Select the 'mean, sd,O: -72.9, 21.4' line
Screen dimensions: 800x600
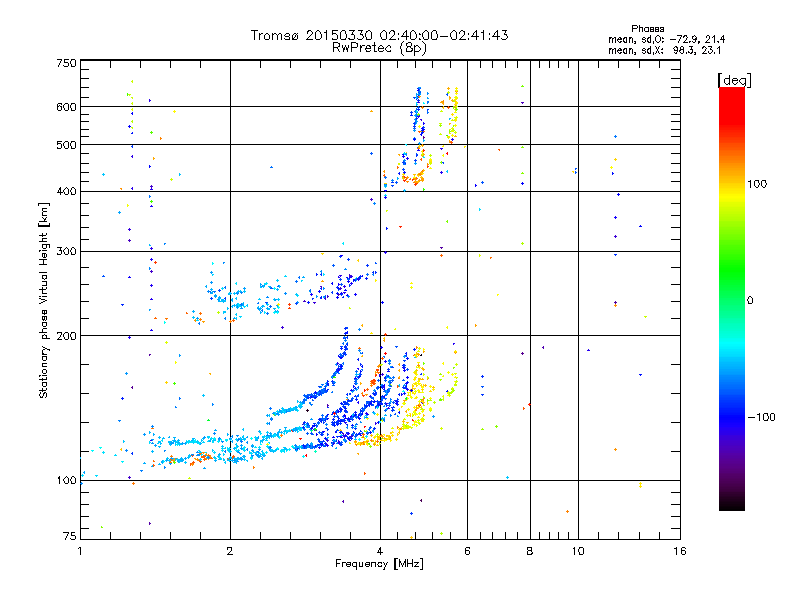tap(666, 39)
